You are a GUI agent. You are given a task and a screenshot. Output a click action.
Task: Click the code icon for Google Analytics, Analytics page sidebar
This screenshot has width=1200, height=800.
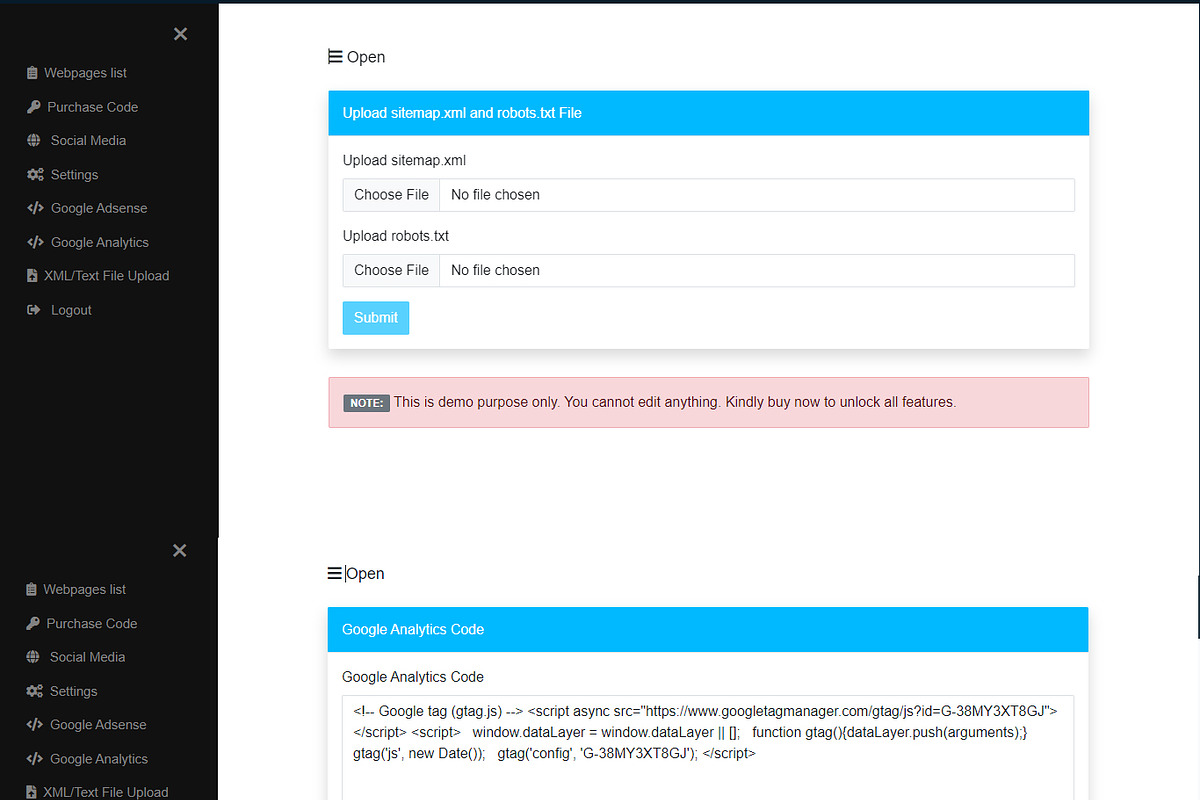[x=34, y=759]
